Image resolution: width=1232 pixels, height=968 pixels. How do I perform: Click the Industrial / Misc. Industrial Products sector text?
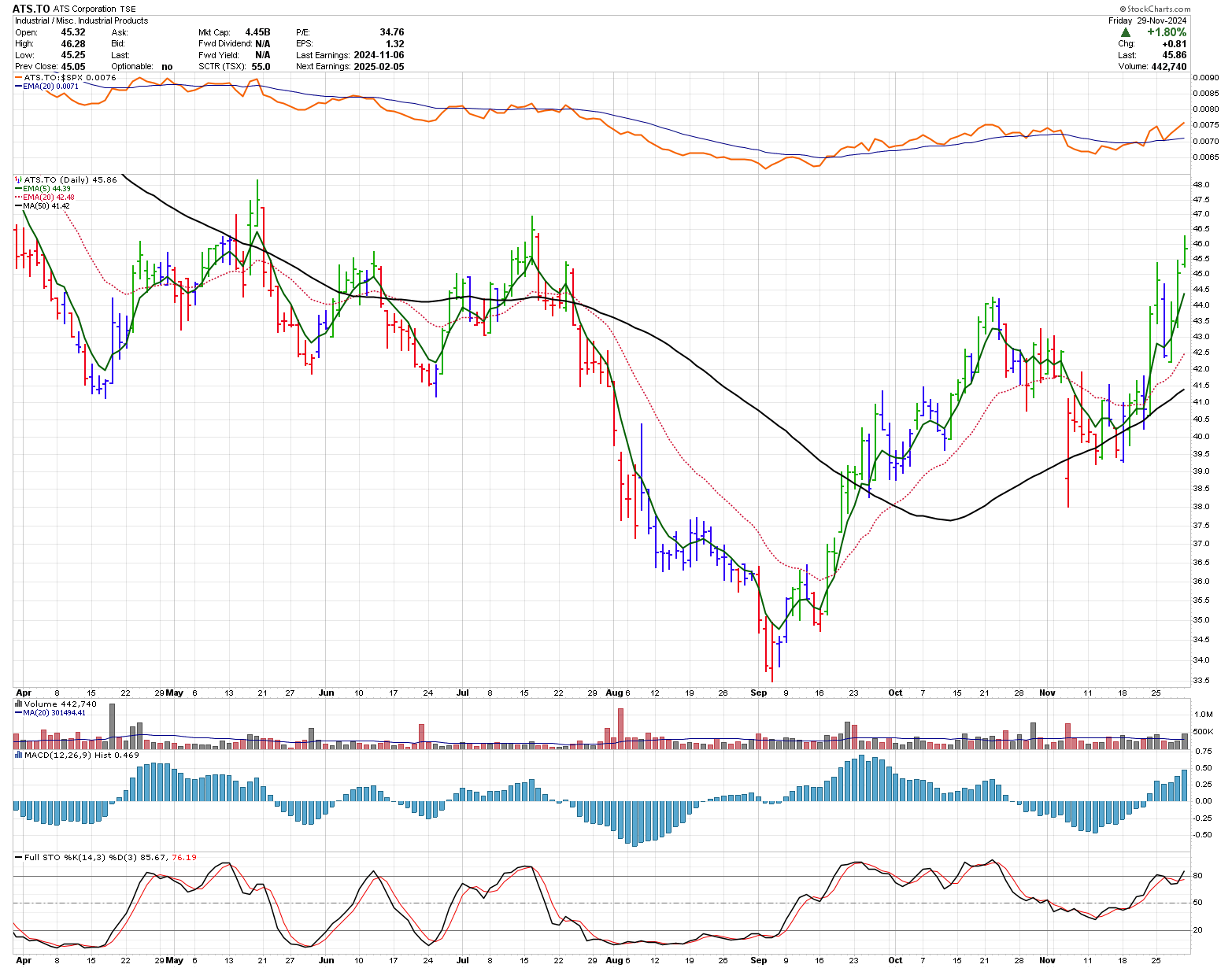pos(81,20)
